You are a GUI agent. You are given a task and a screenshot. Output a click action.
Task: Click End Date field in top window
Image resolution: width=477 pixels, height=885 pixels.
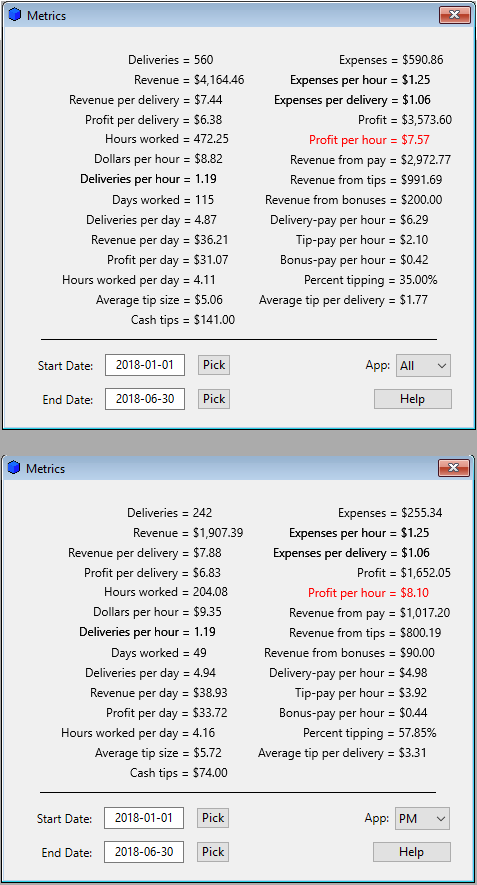point(145,400)
